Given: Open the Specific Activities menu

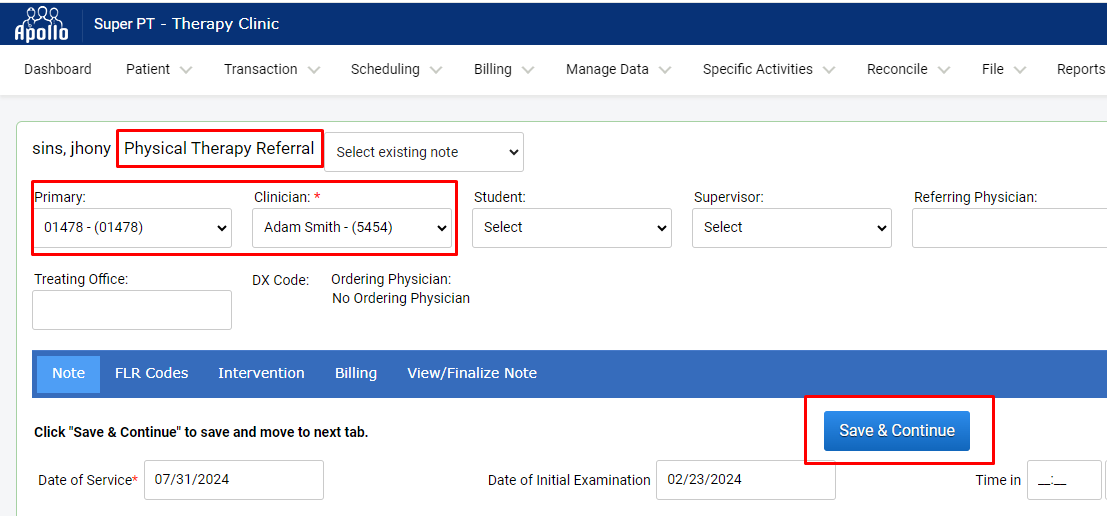Looking at the screenshot, I should 769,69.
